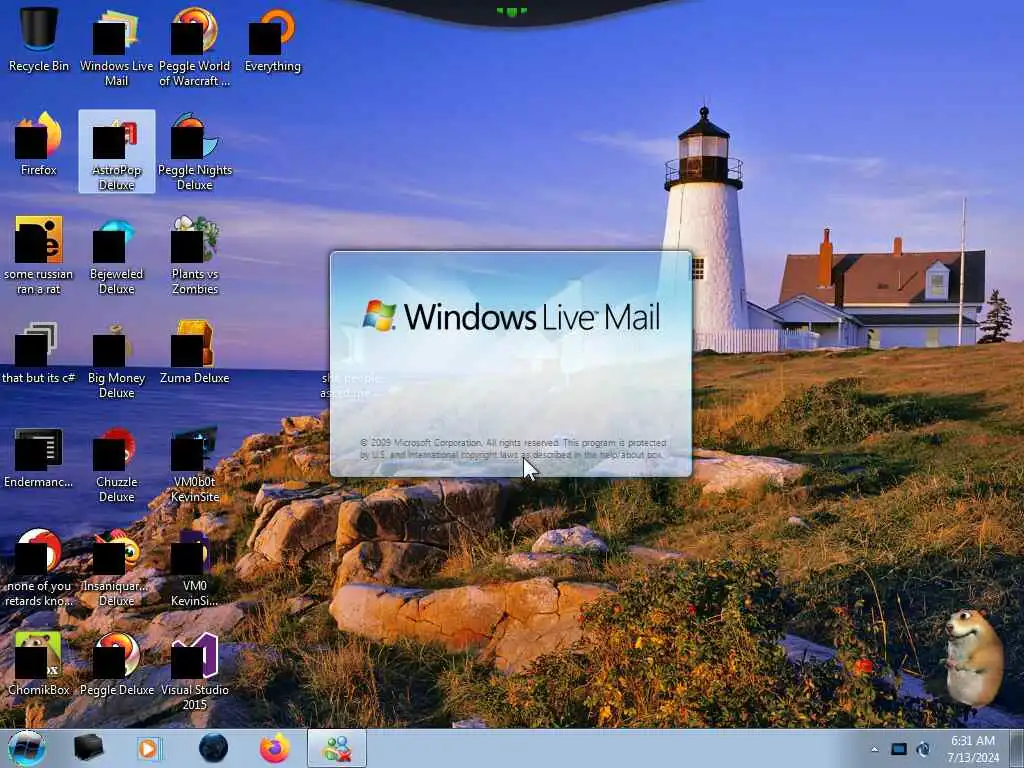Click the Windows Live Mail splash screen
The width and height of the screenshot is (1024, 768).
pos(511,364)
